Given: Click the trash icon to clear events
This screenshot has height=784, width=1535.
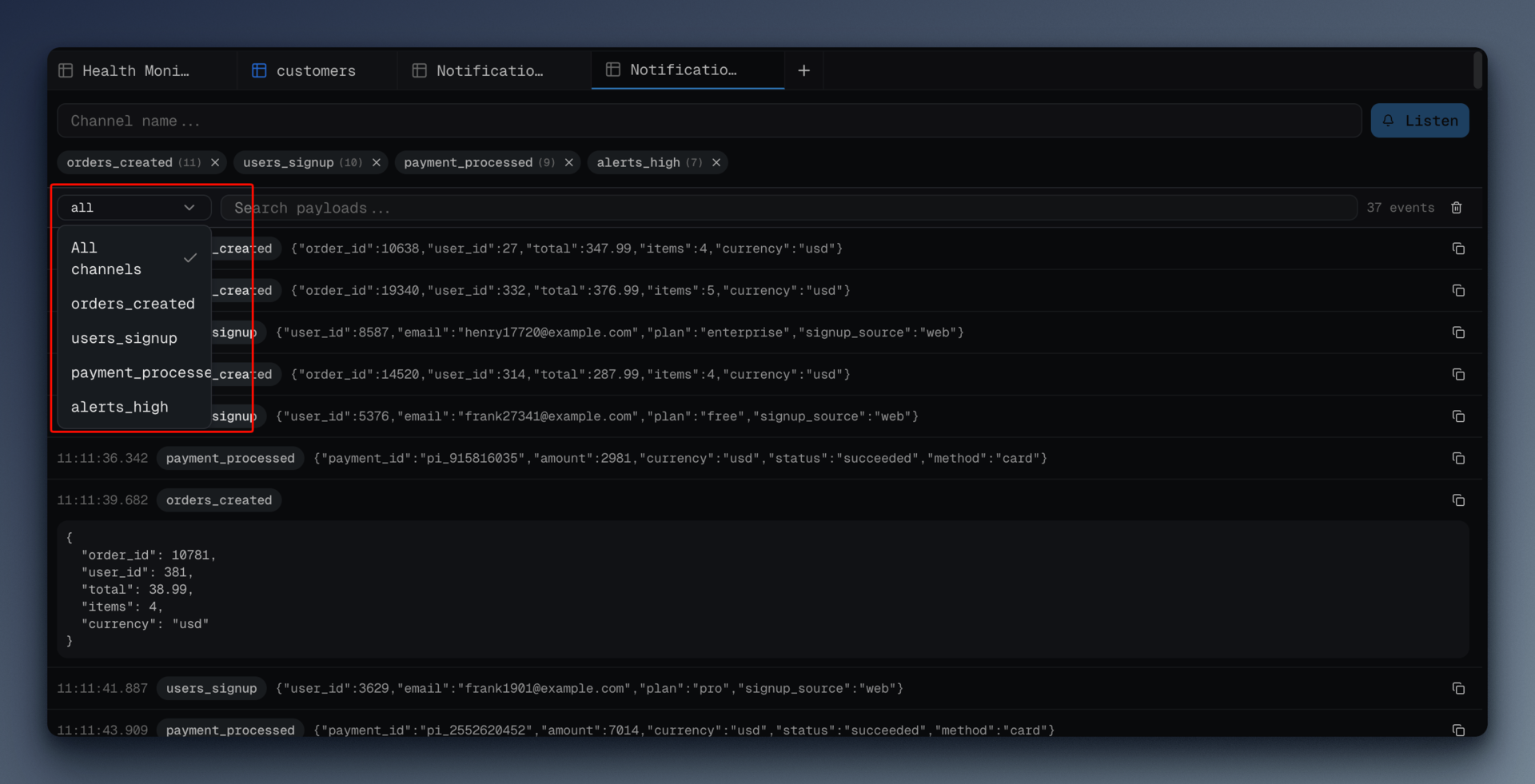Looking at the screenshot, I should click(1456, 208).
